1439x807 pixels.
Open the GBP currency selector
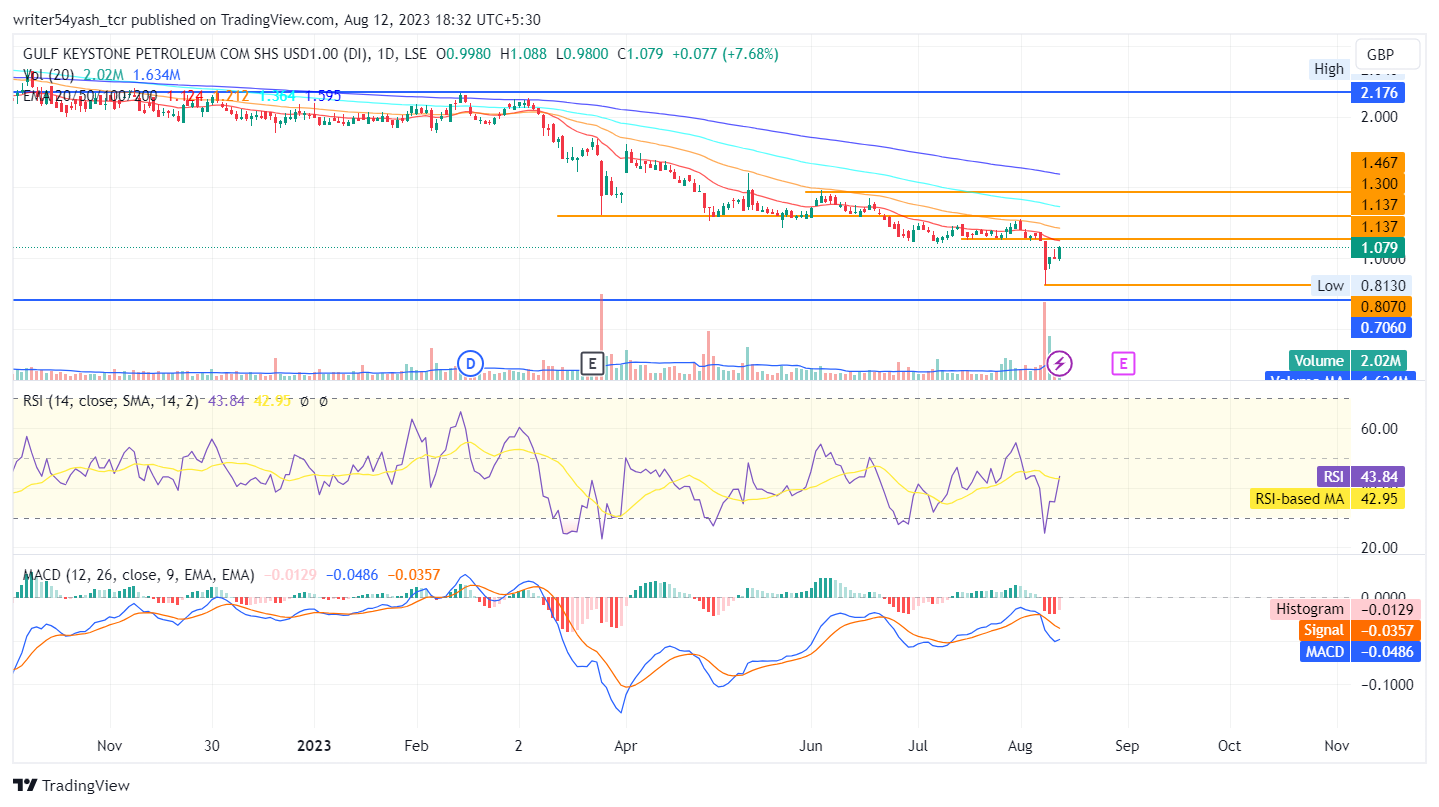(x=1389, y=56)
